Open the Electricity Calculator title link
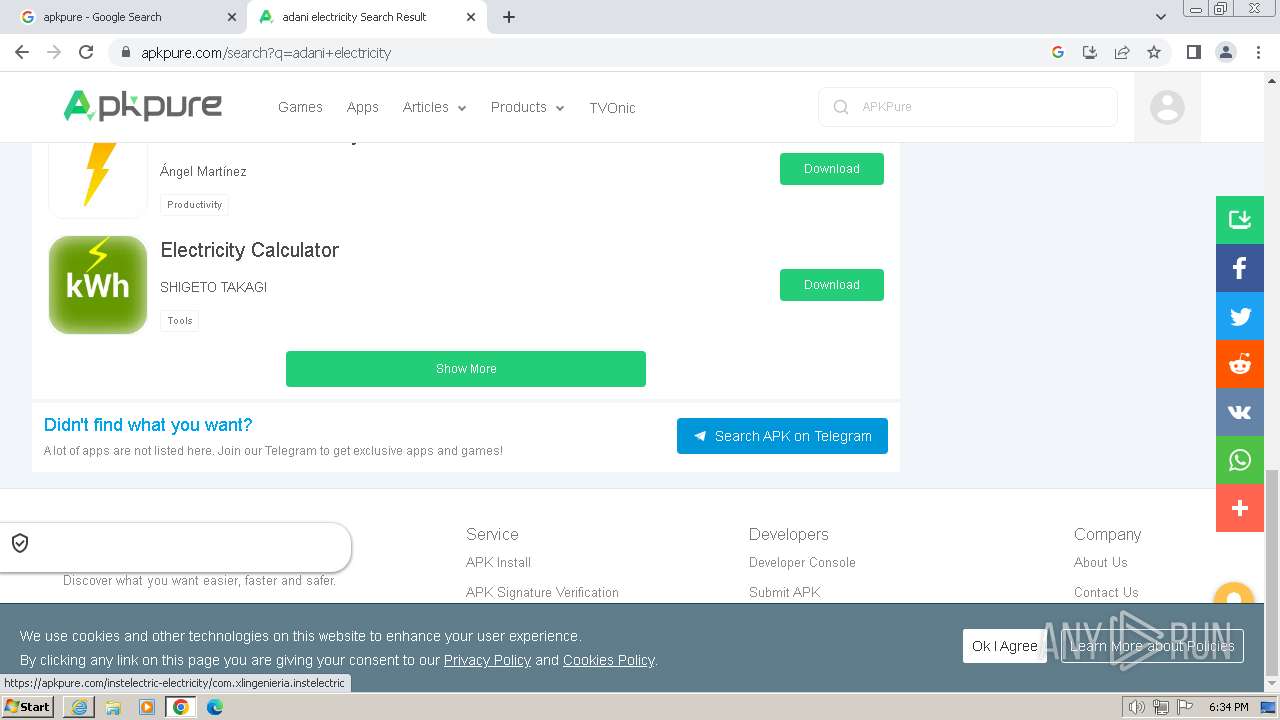1280x720 pixels. (x=249, y=250)
